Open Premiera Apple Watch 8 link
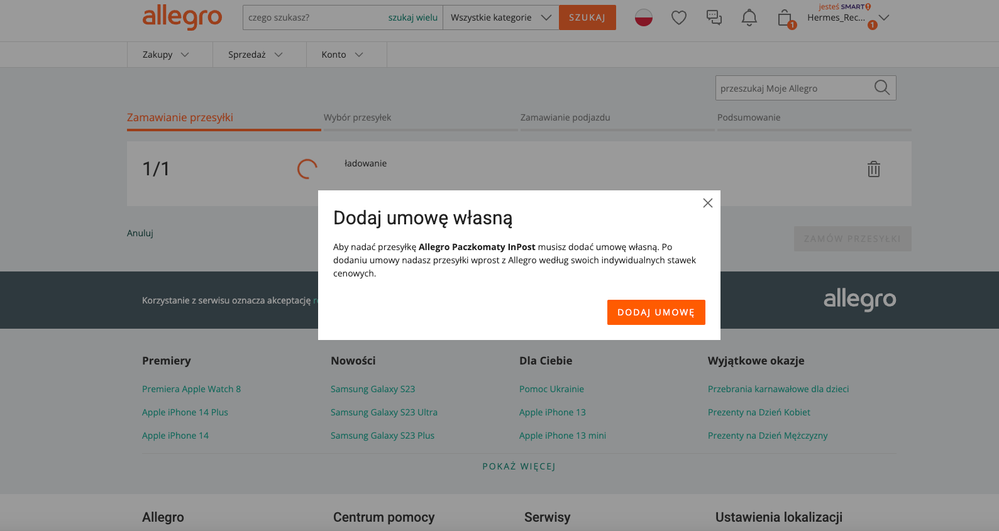The height and width of the screenshot is (531, 999). tap(191, 389)
